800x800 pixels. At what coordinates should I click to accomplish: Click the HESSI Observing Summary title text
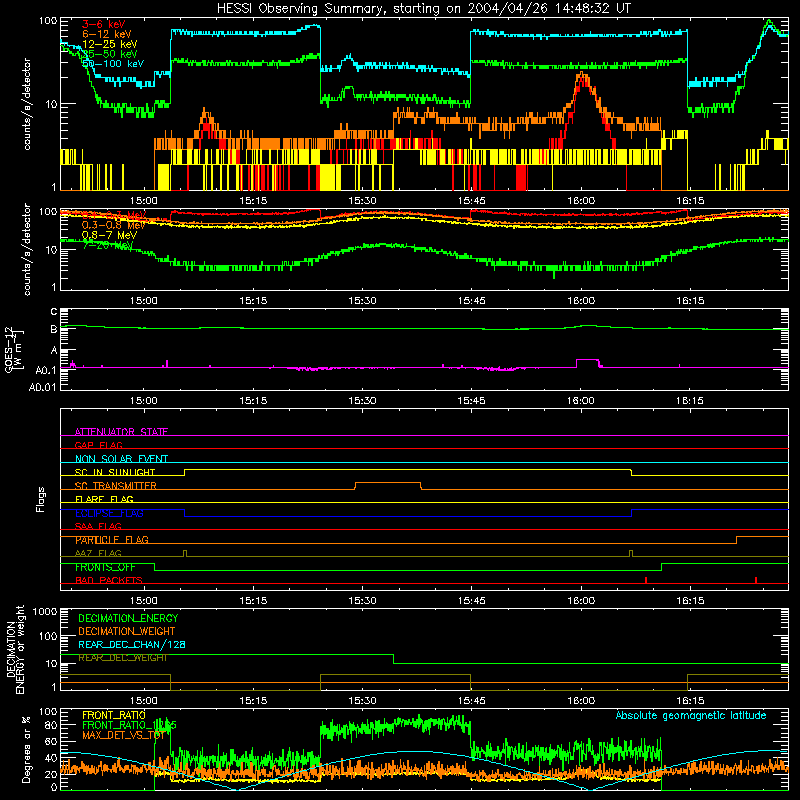[424, 8]
